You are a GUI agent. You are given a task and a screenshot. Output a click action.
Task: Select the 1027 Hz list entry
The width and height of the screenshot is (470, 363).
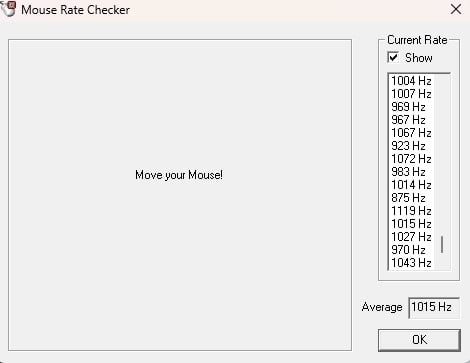411,237
